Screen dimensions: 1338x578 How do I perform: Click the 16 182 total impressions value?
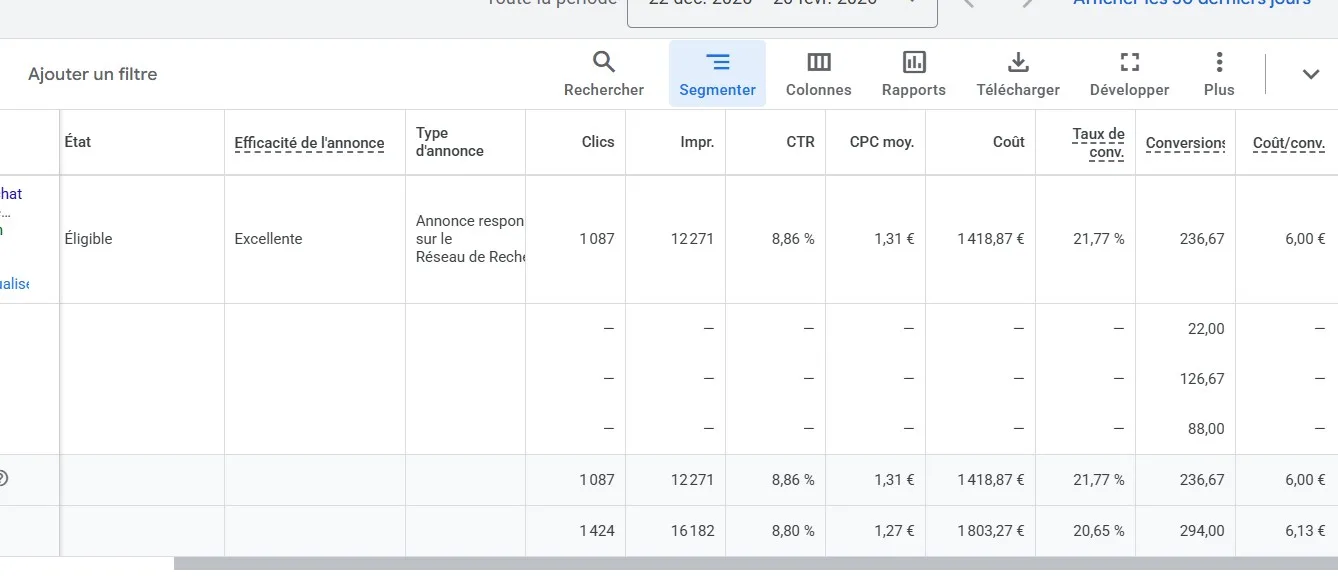coord(693,531)
